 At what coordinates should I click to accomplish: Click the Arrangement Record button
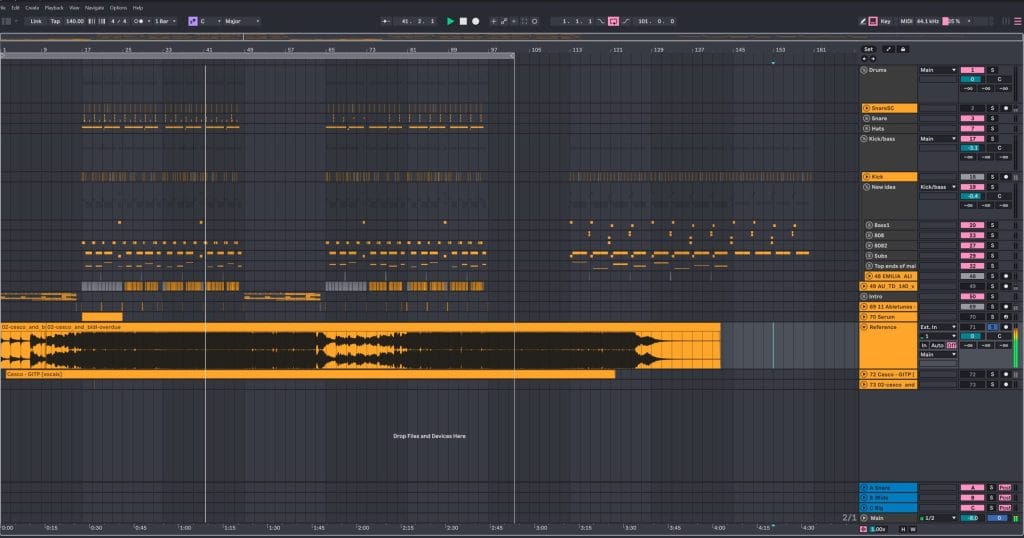(476, 20)
